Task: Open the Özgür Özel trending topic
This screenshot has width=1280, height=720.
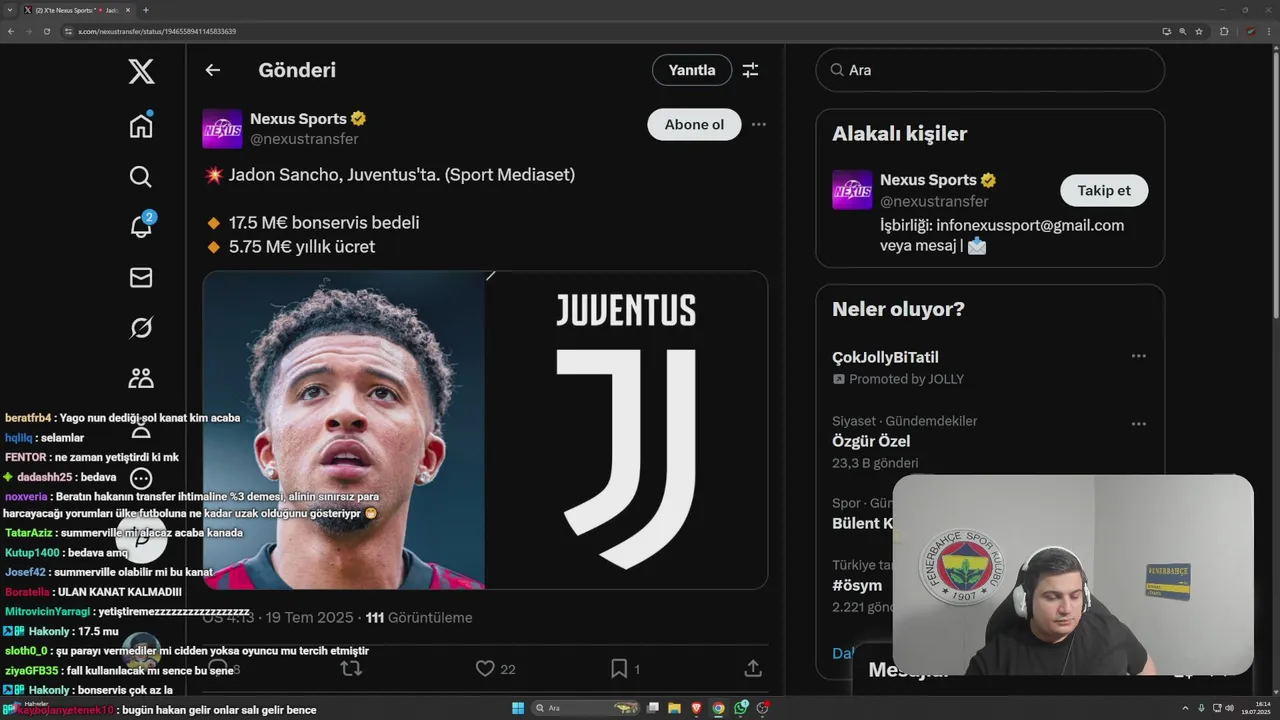Action: [871, 441]
